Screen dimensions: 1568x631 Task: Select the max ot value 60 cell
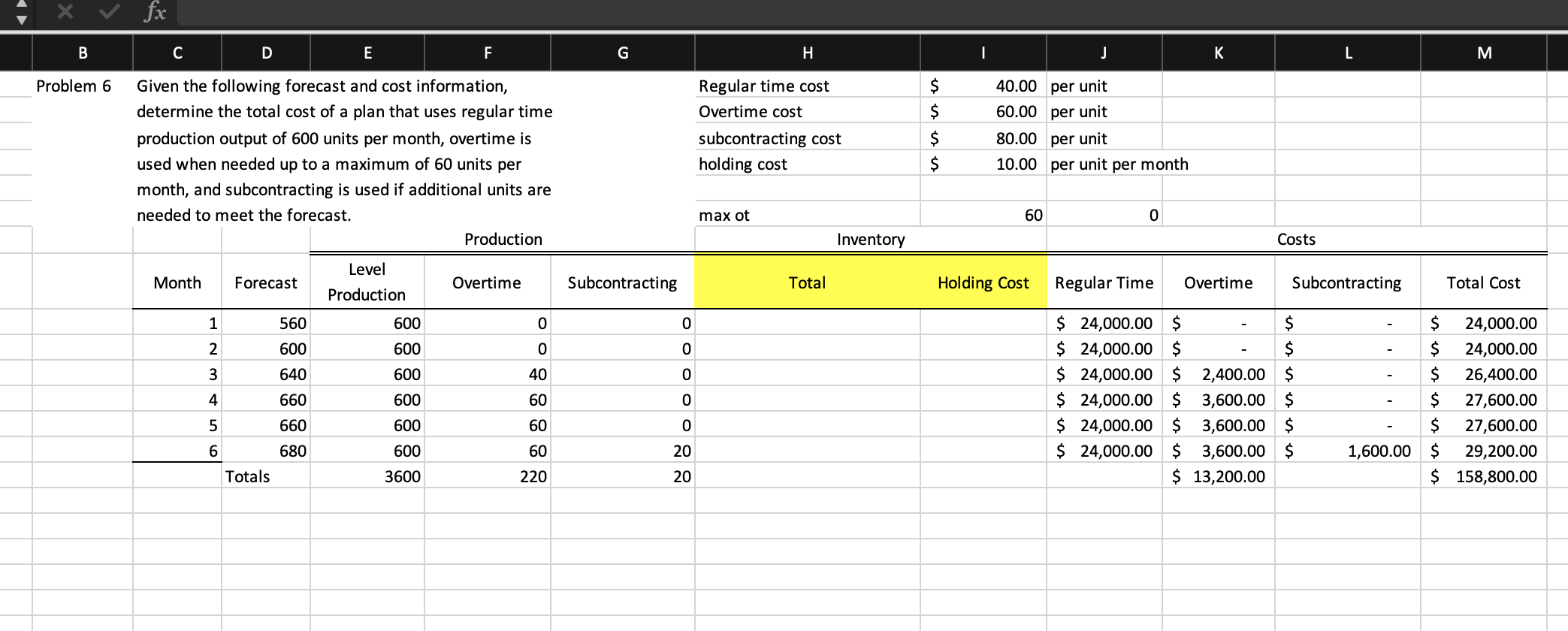click(984, 215)
